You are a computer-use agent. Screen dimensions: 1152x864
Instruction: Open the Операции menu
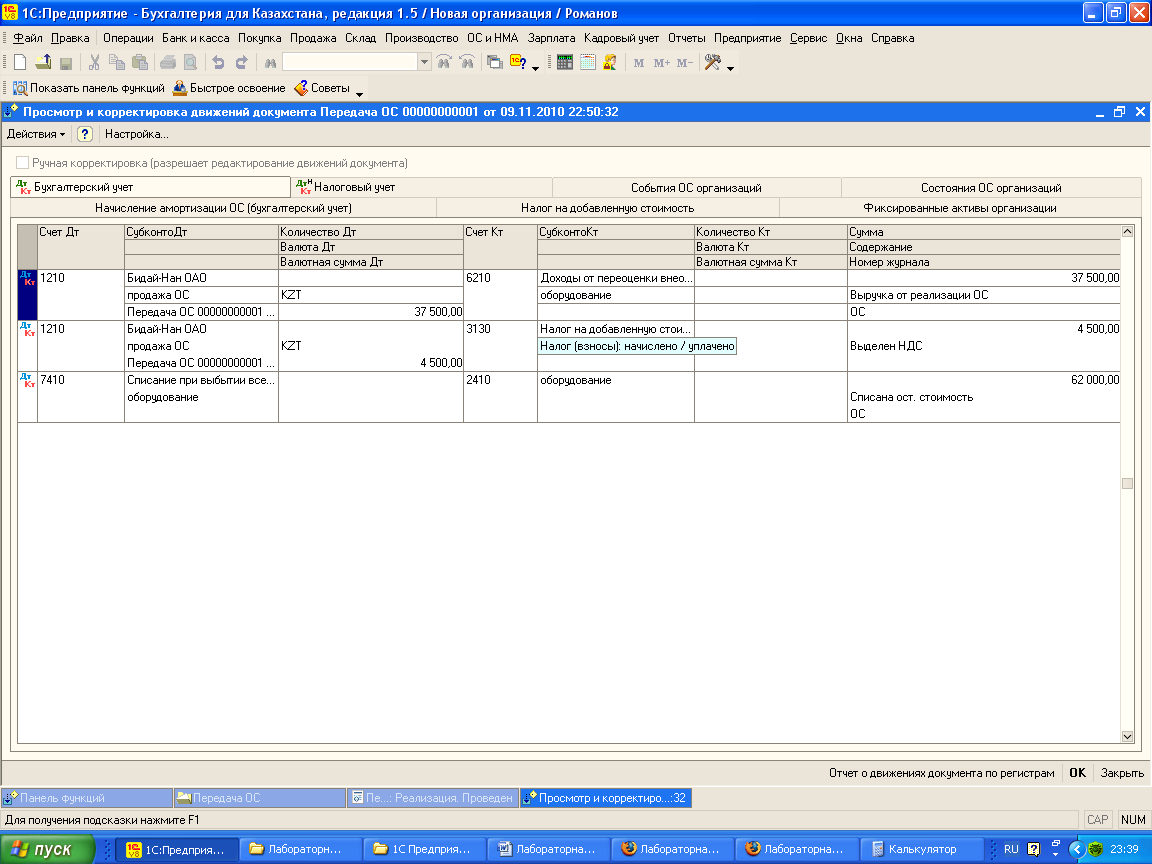(128, 38)
